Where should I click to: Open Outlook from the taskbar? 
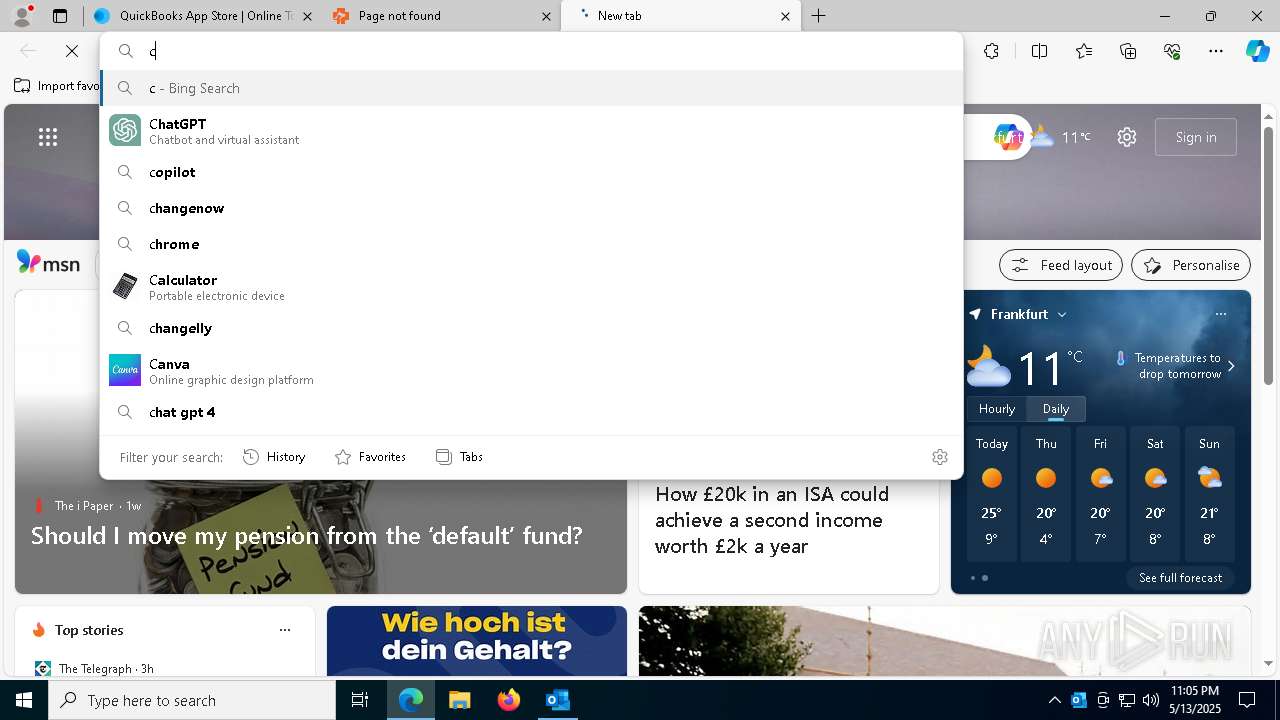(557, 700)
